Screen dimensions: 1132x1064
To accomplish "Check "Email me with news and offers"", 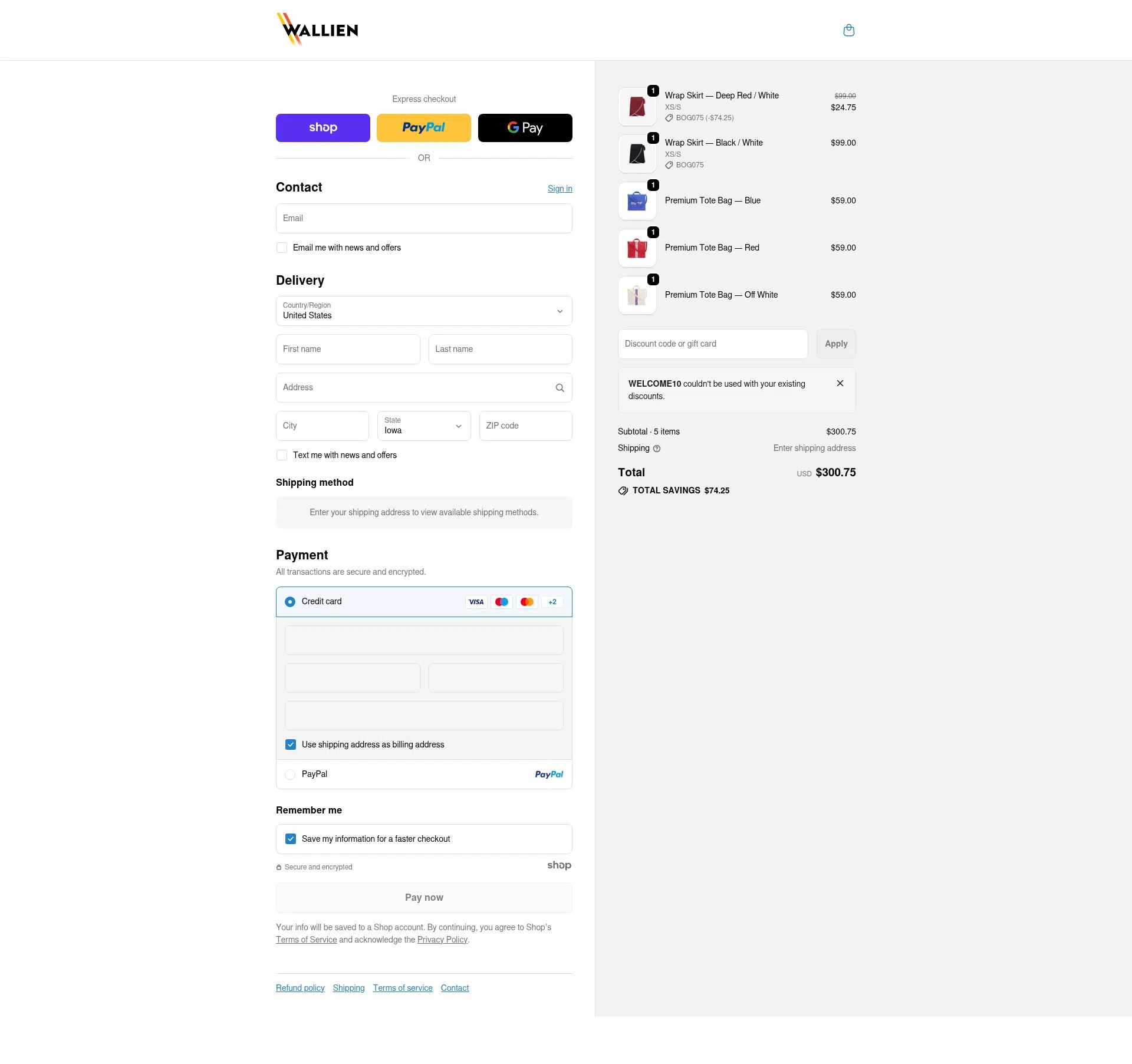I will [282, 248].
